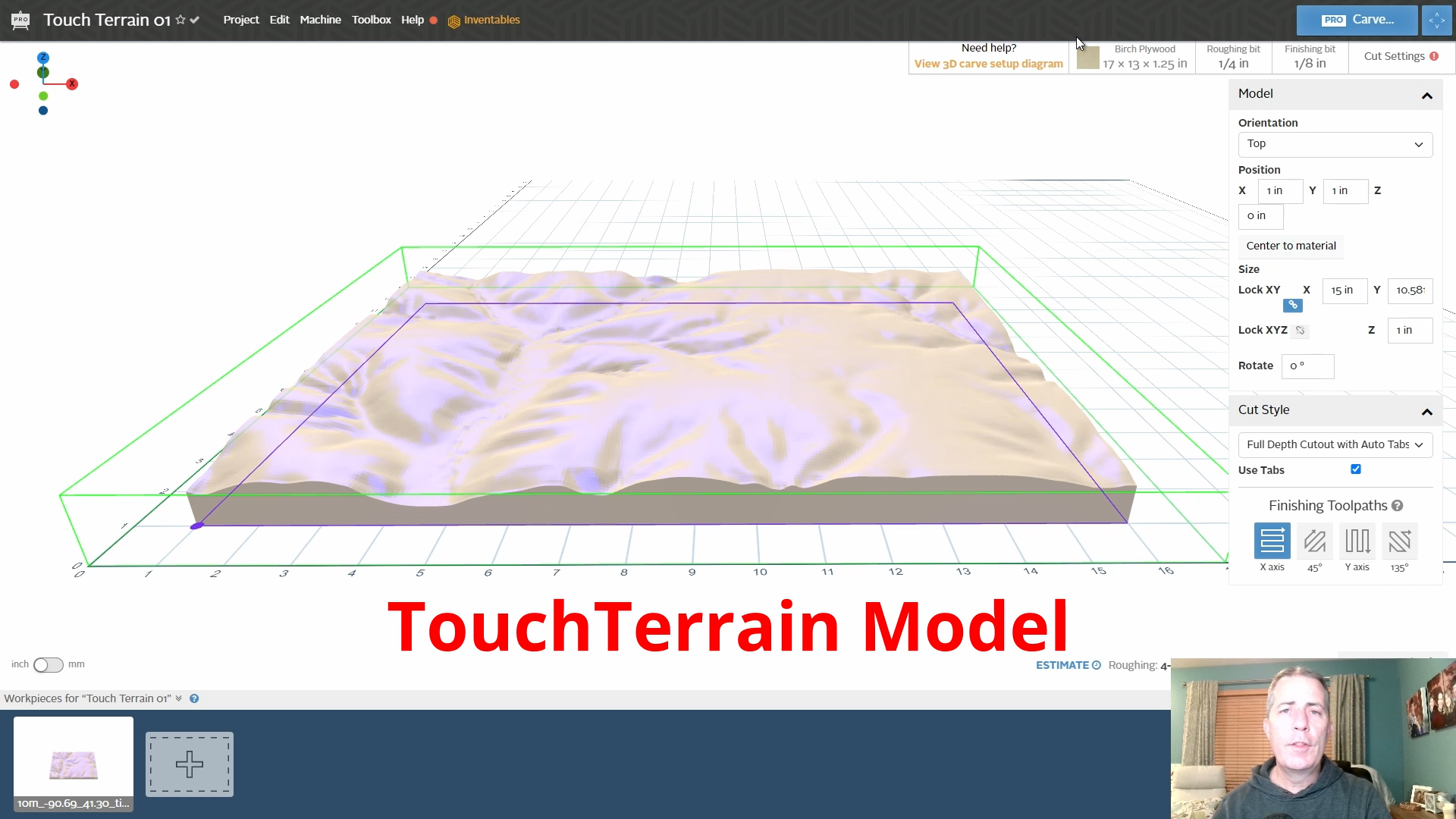
Task: Click the Finishing Toolpaths help icon
Action: (x=1398, y=506)
